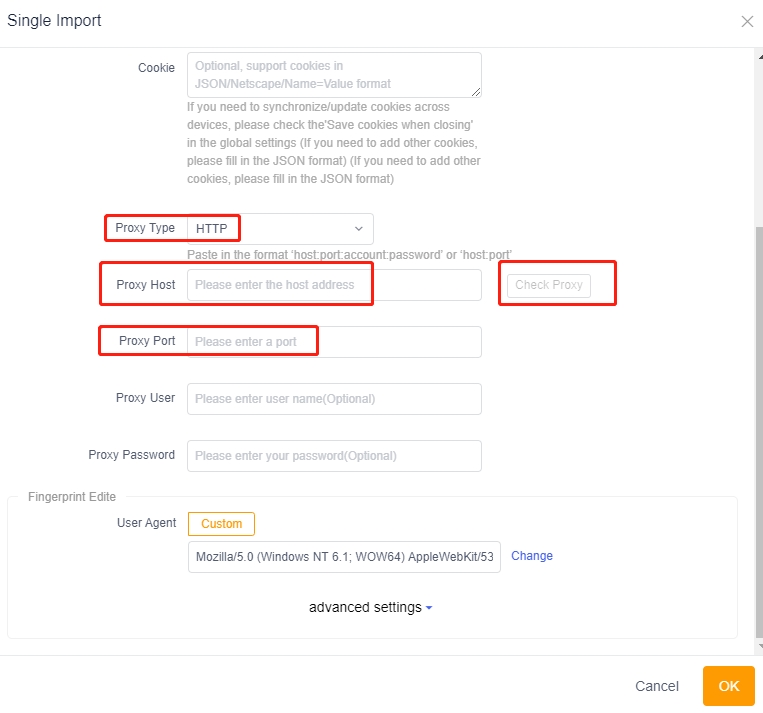Screen dimensions: 763x713
Task: Click the User Agent string field
Action: (343, 556)
